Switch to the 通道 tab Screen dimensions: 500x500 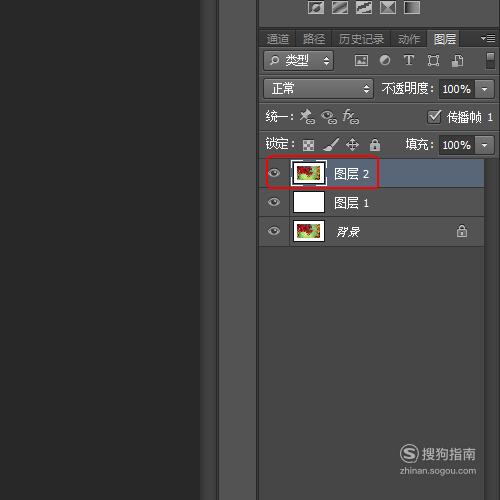pos(278,39)
